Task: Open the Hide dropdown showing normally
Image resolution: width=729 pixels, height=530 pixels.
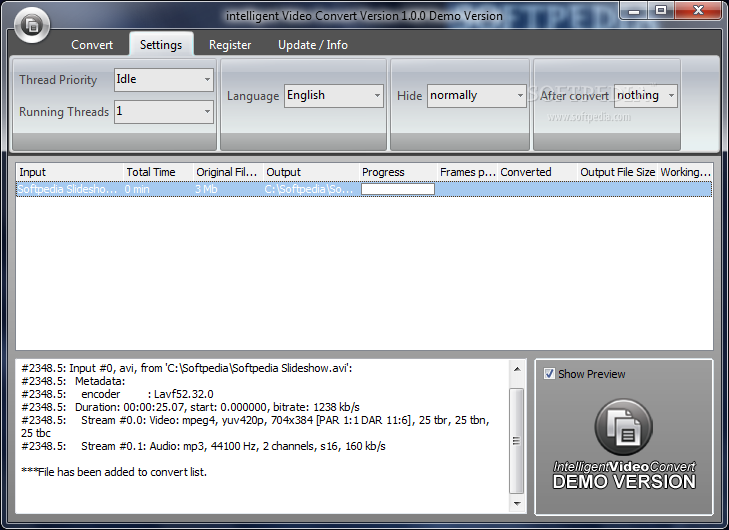Action: (476, 96)
